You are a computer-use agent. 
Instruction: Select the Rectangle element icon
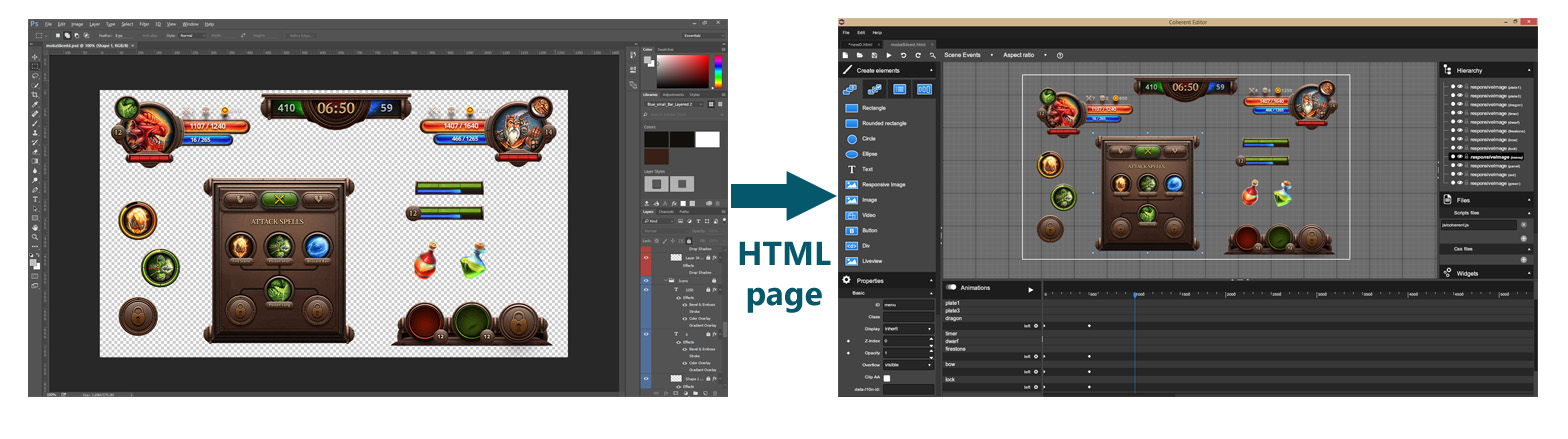tap(852, 107)
